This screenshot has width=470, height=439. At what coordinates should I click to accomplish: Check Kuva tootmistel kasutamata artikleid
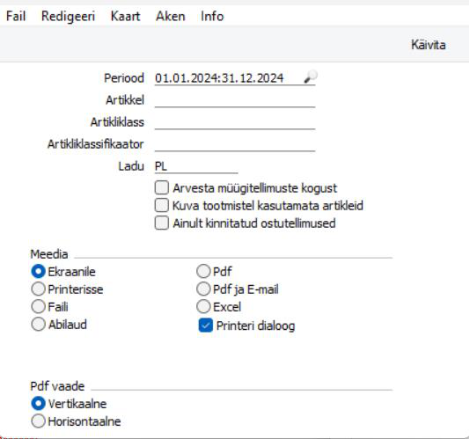coord(162,205)
